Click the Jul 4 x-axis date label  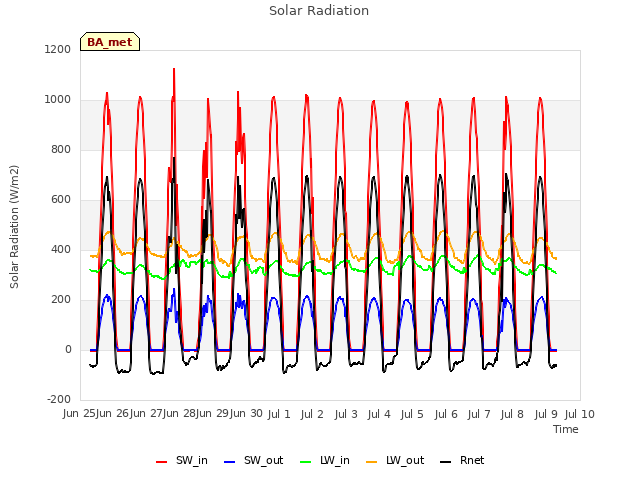coord(379,415)
